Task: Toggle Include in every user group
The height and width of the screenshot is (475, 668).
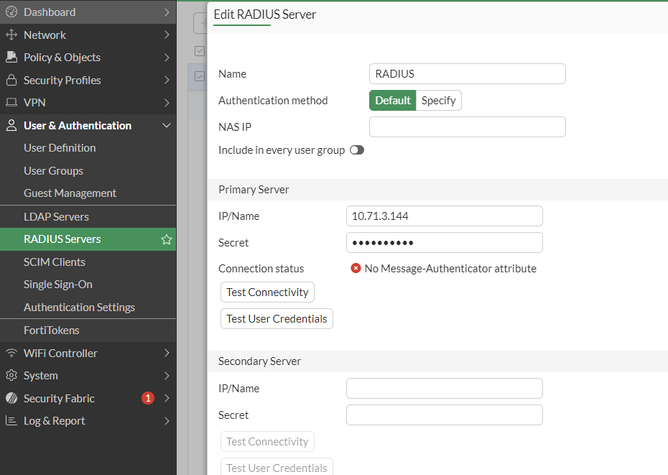Action: click(357, 150)
